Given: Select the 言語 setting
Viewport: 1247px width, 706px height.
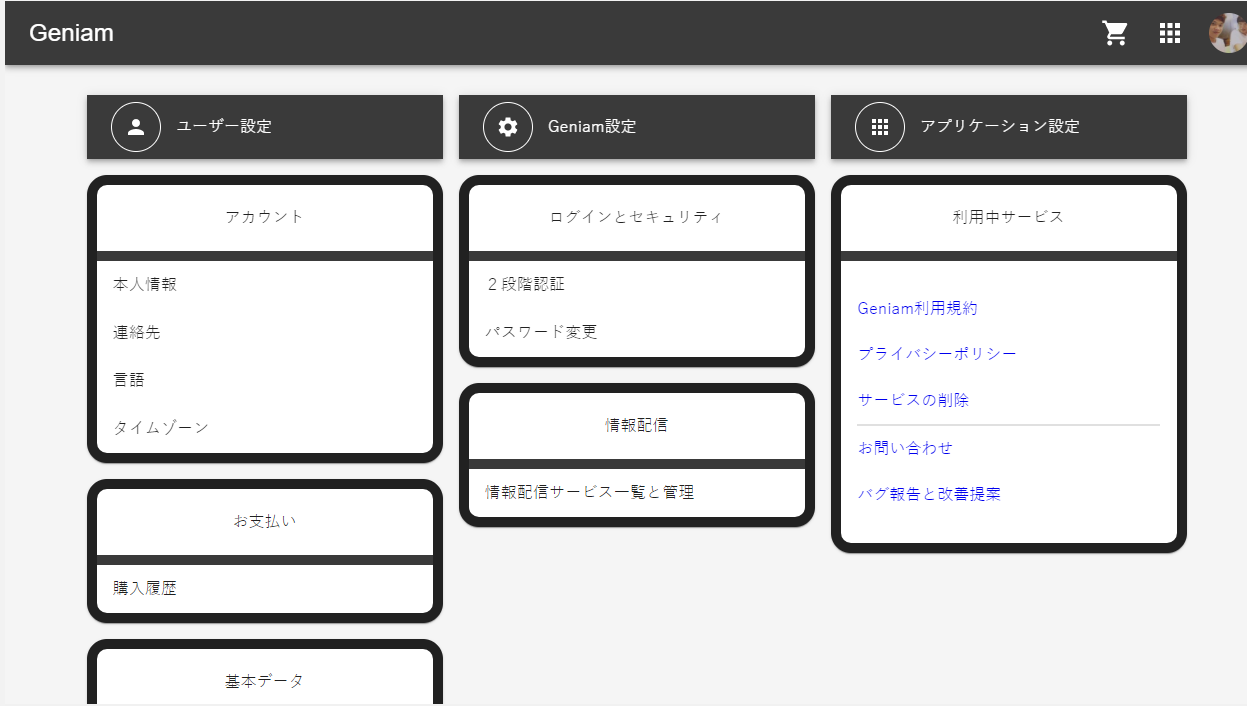Looking at the screenshot, I should (x=129, y=380).
